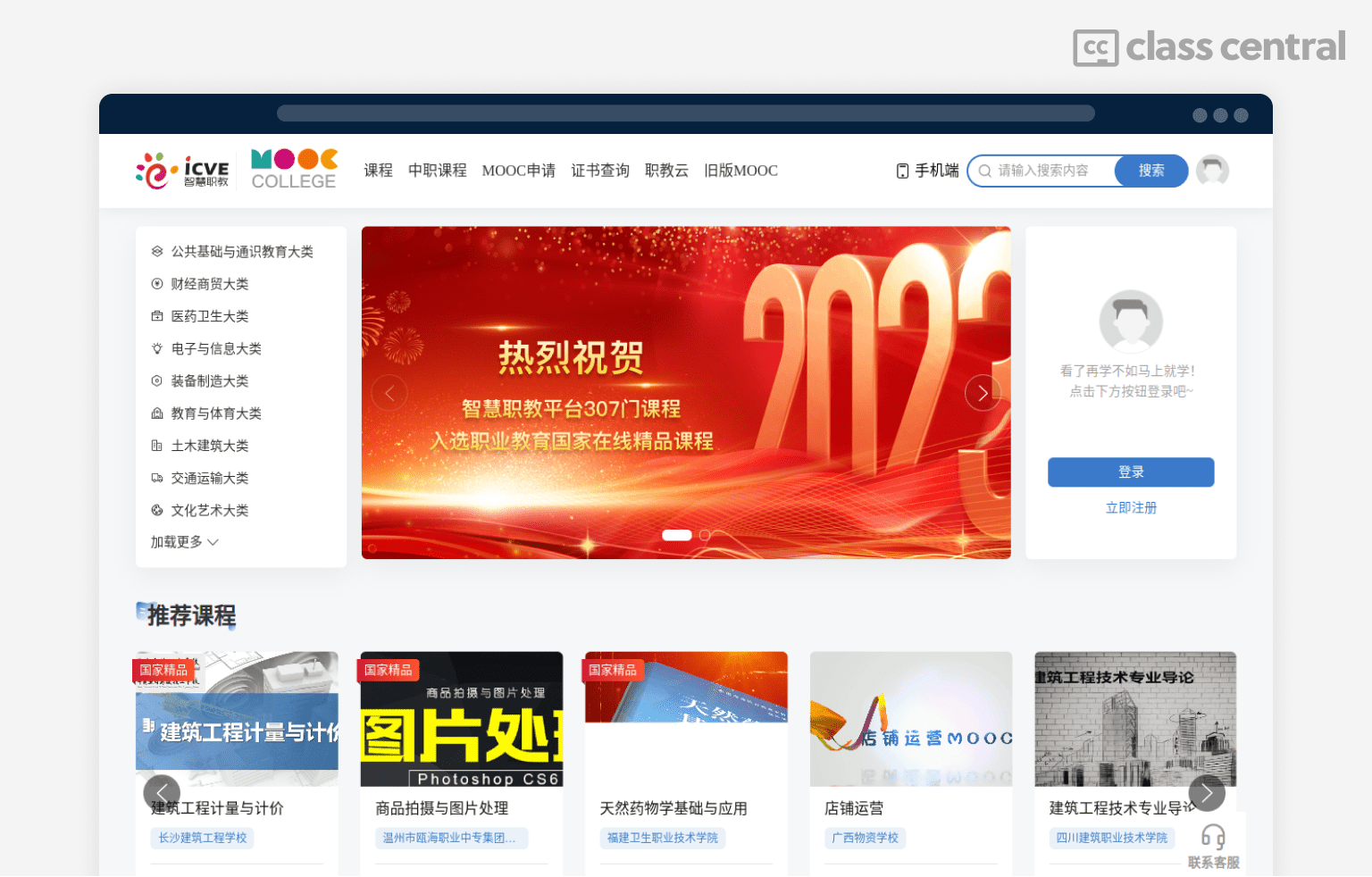1372x877 pixels.
Task: Show previous banner with left arrow
Action: pos(389,393)
